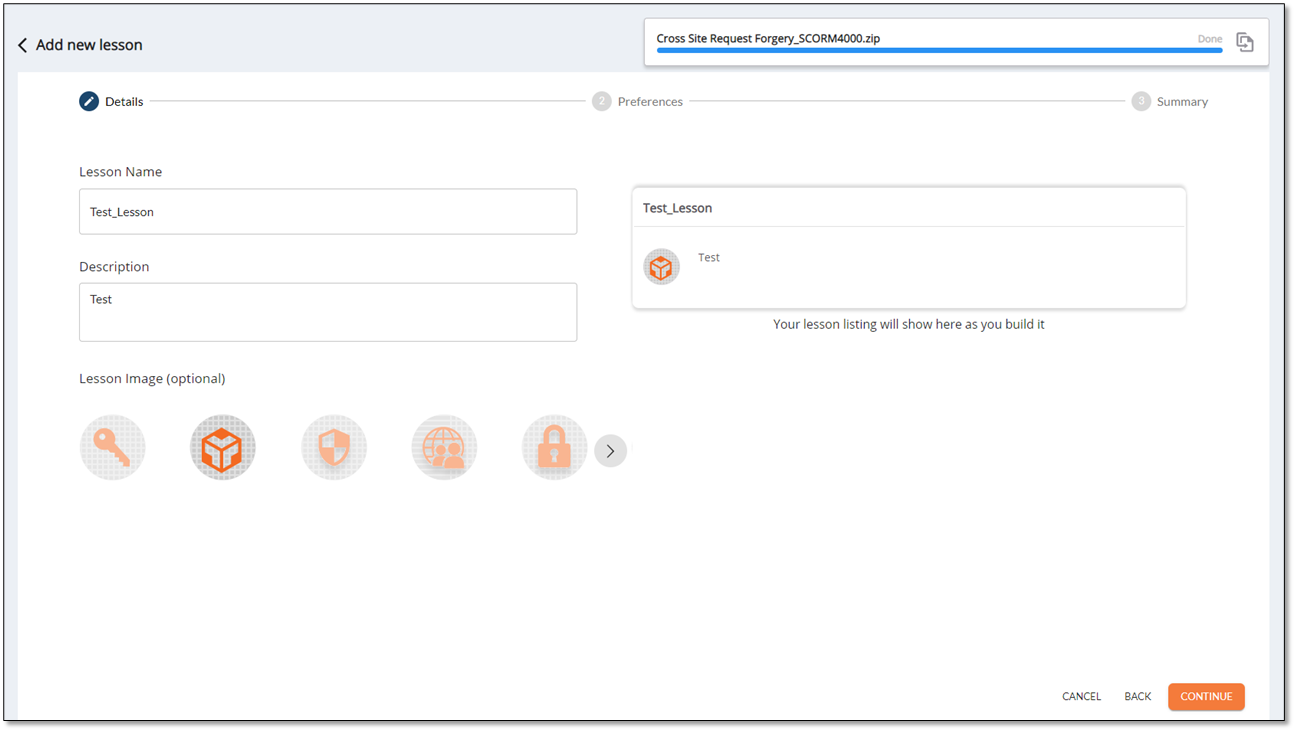1295x731 pixels.
Task: Click the pencil Details step icon
Action: point(89,101)
